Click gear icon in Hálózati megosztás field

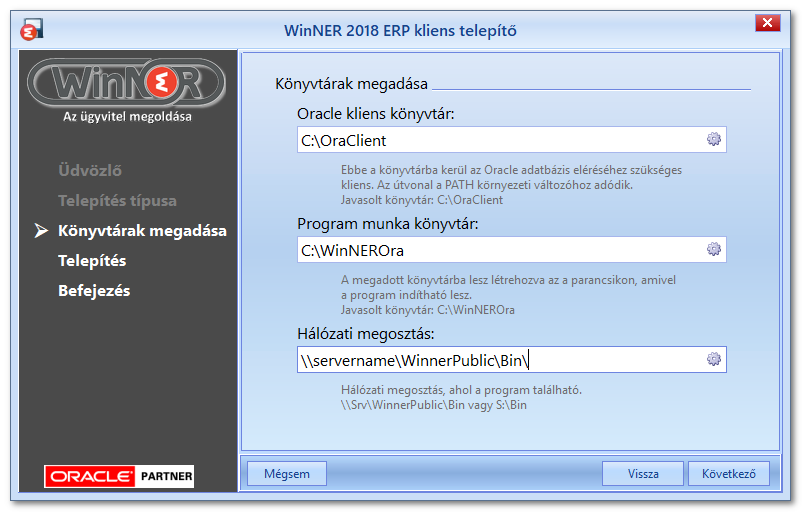pyautogui.click(x=714, y=359)
